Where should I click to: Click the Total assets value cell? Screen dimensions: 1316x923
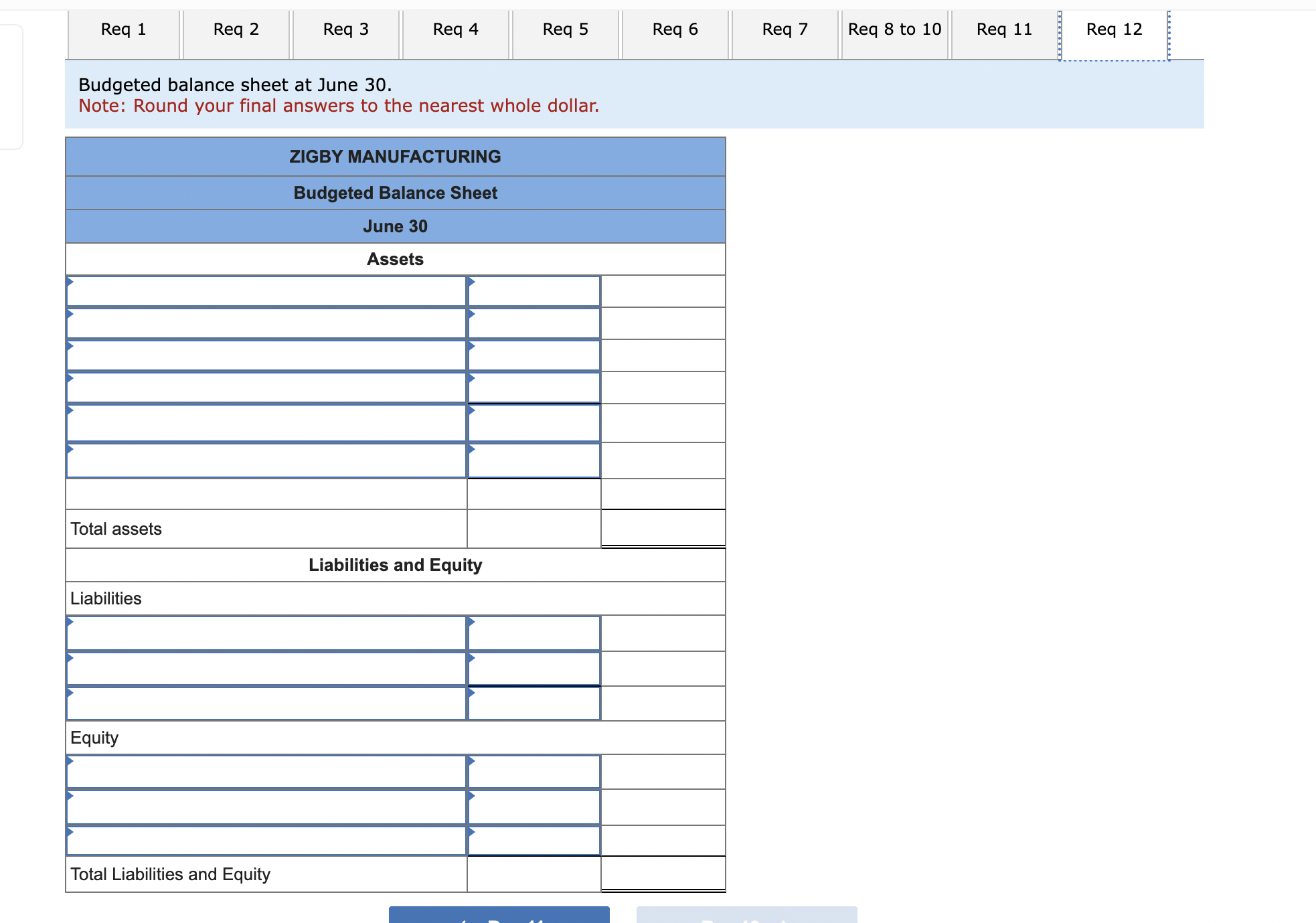point(663,529)
